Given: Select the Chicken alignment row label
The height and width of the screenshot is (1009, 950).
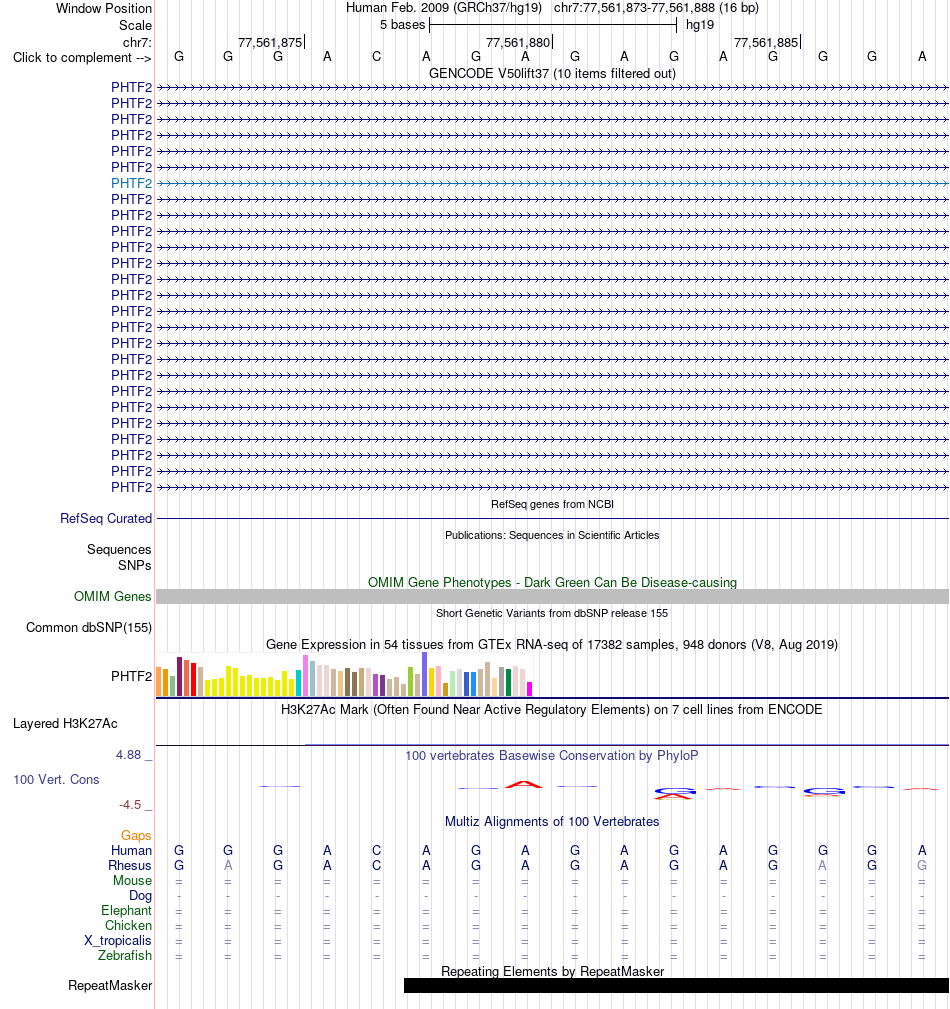Looking at the screenshot, I should [129, 925].
